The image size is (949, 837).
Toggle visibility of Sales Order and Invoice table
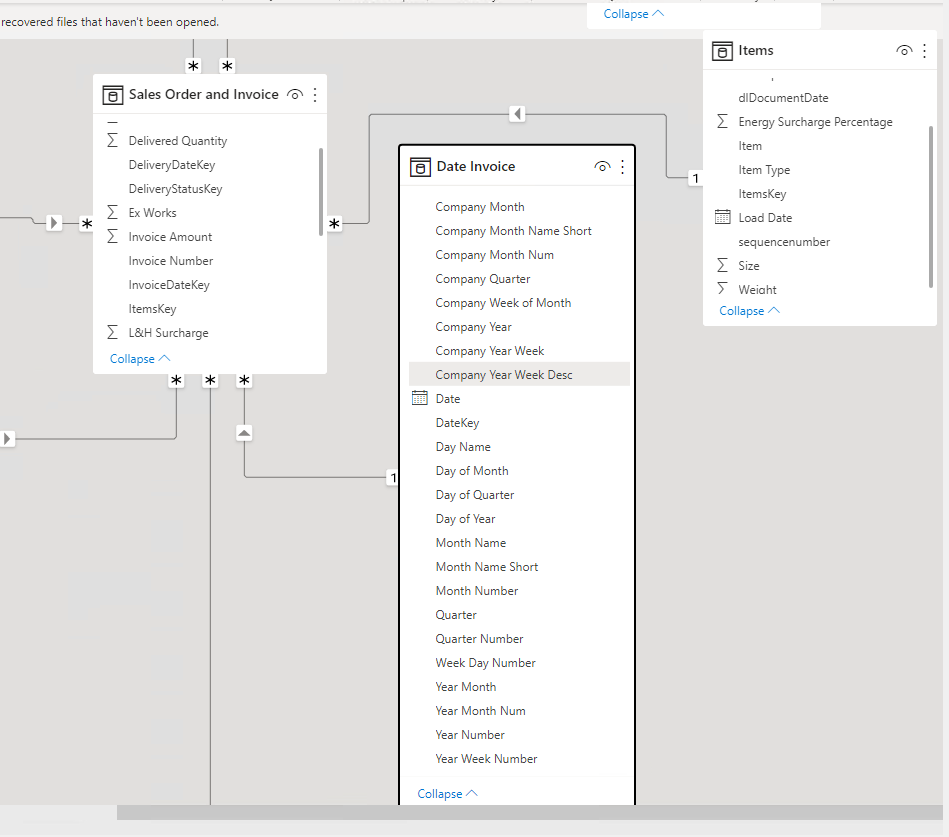click(295, 94)
